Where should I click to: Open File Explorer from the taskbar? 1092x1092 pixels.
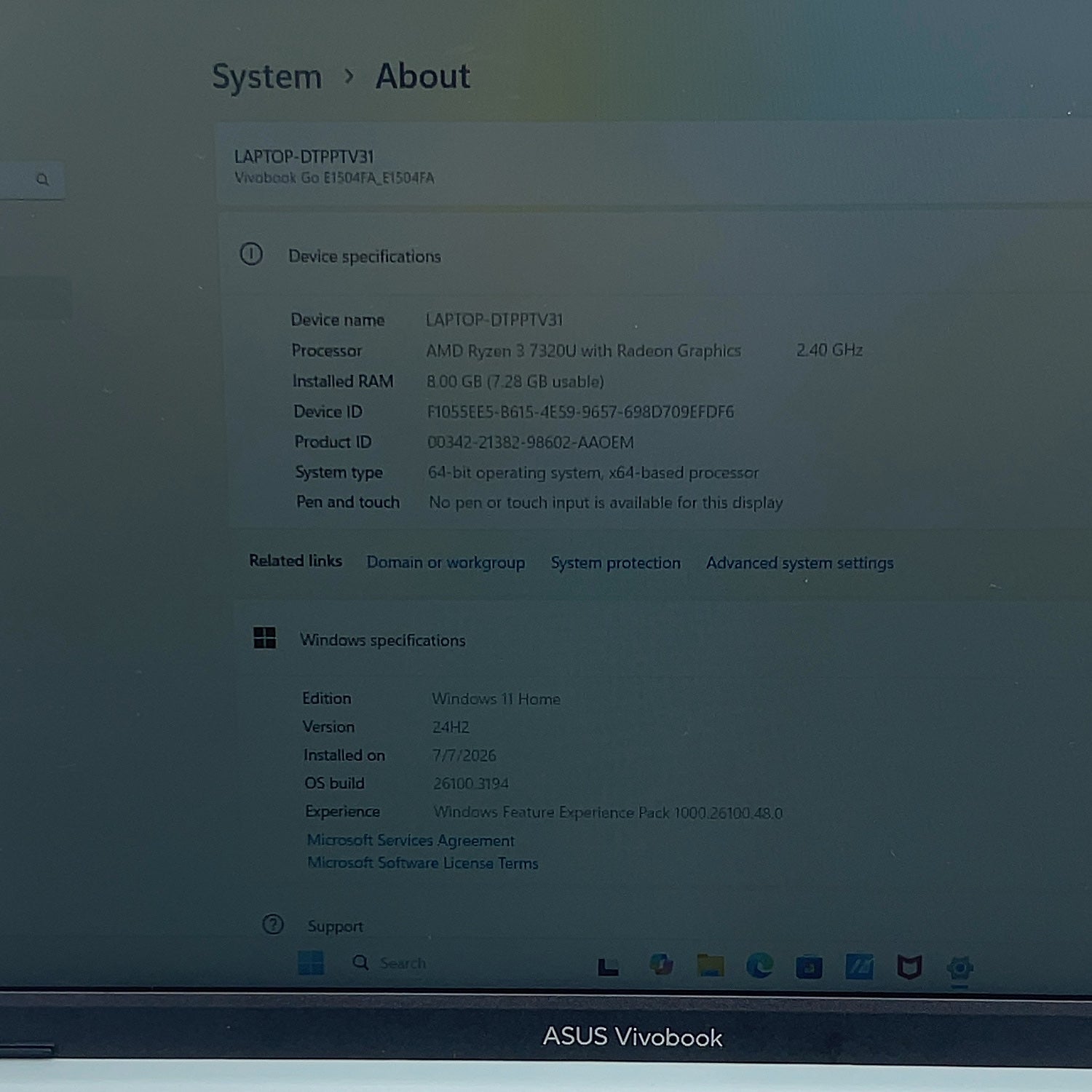[x=710, y=965]
